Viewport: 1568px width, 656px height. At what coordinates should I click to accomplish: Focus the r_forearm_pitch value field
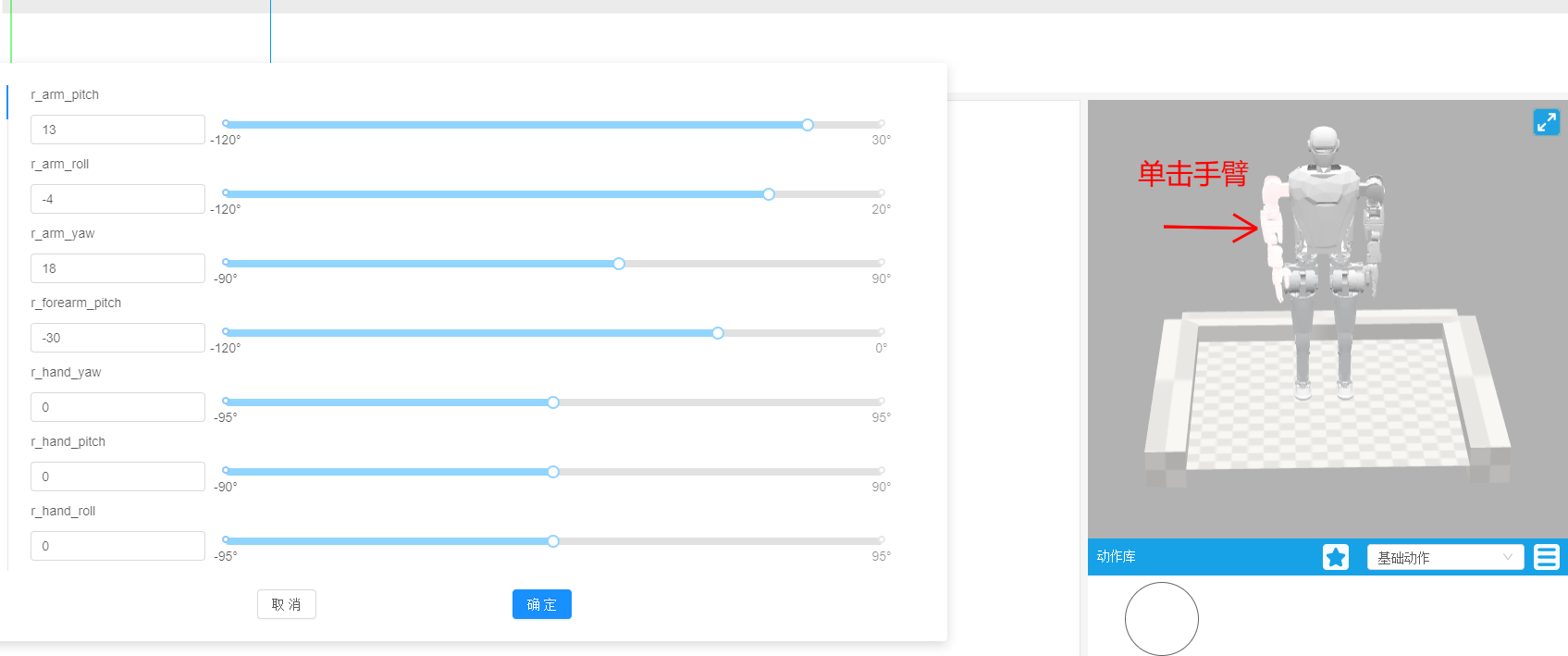[117, 338]
